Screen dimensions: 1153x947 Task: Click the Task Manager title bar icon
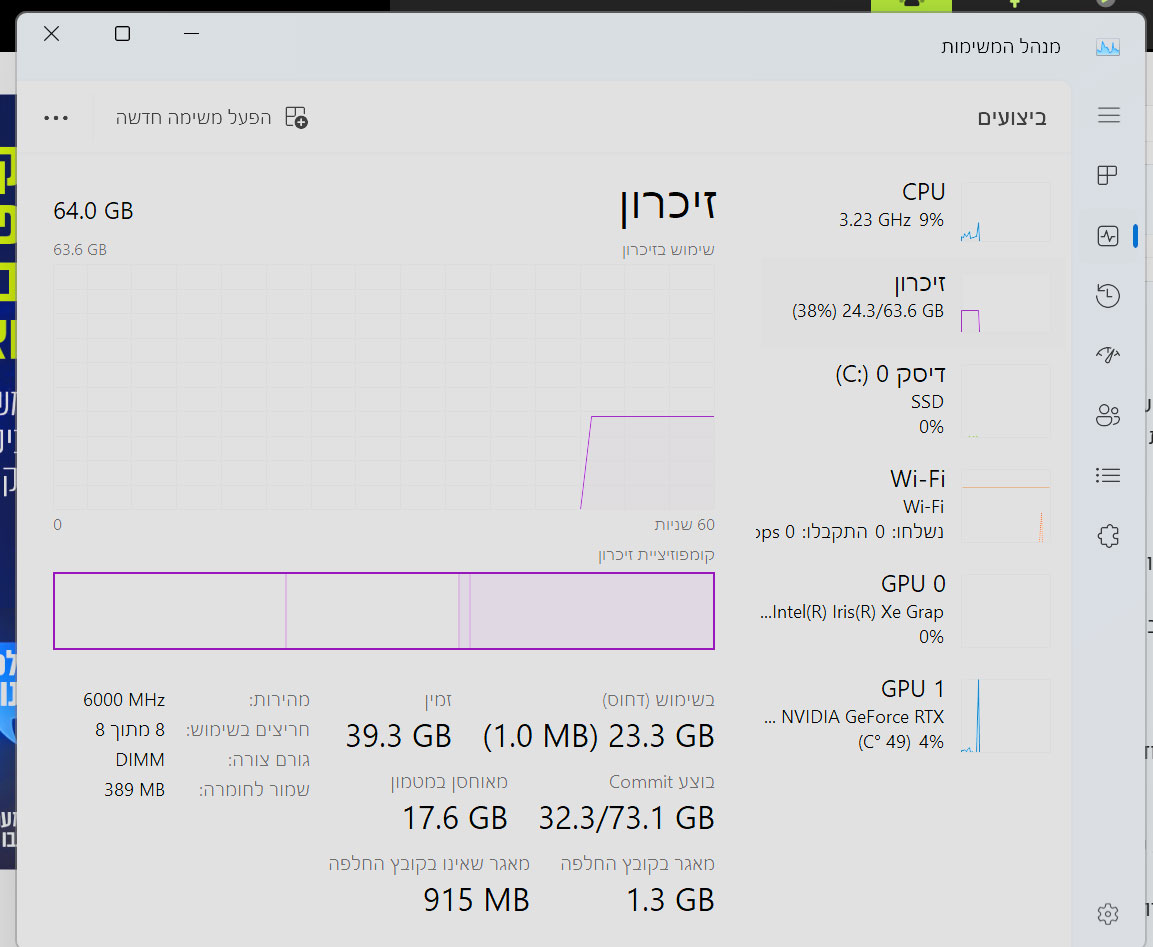click(x=1108, y=47)
